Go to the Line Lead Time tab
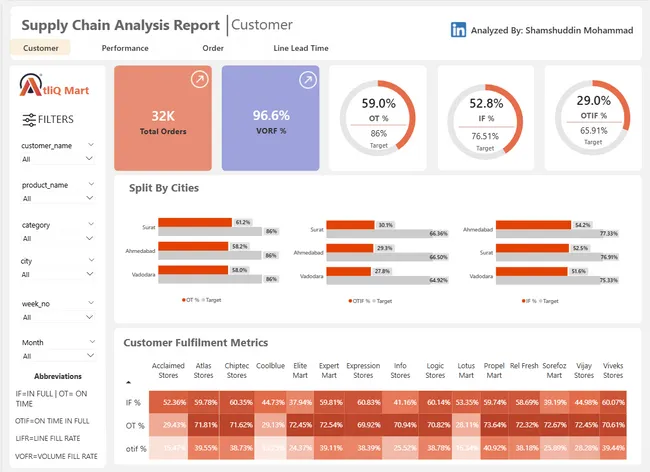Screen dimensions: 650x472 click(x=300, y=48)
